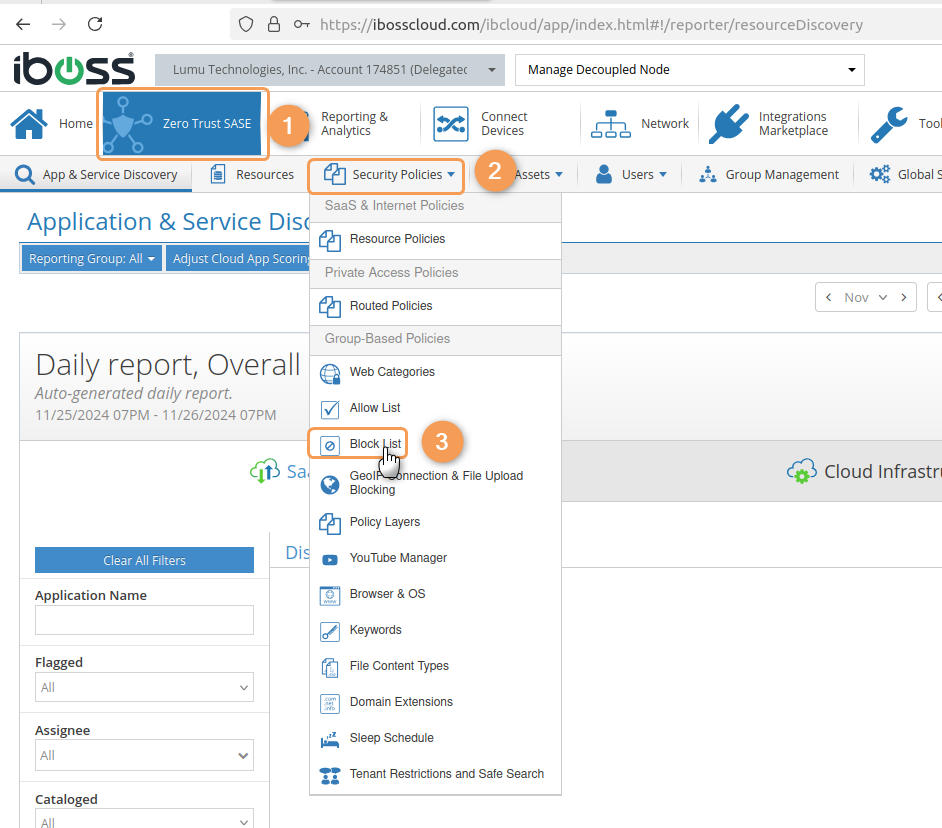
Task: Expand Manage Decoupled Node dropdown
Action: (689, 70)
